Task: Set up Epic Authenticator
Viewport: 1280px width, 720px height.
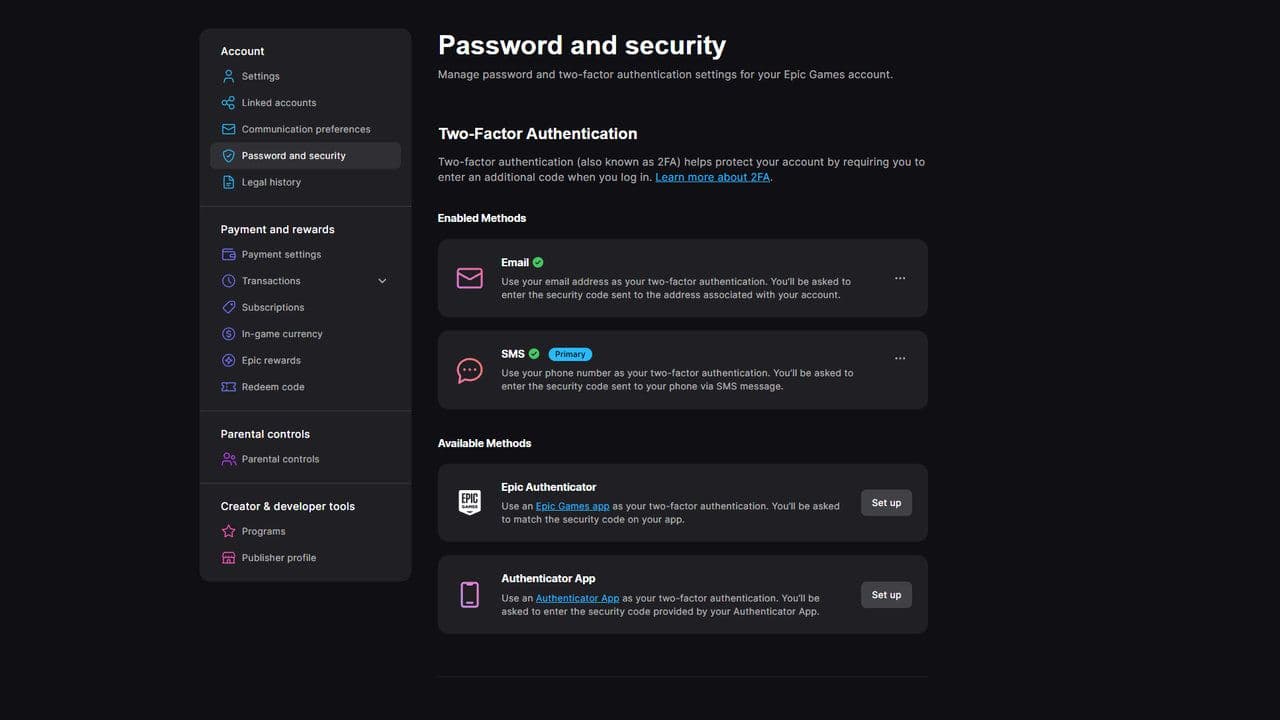Action: 886,503
